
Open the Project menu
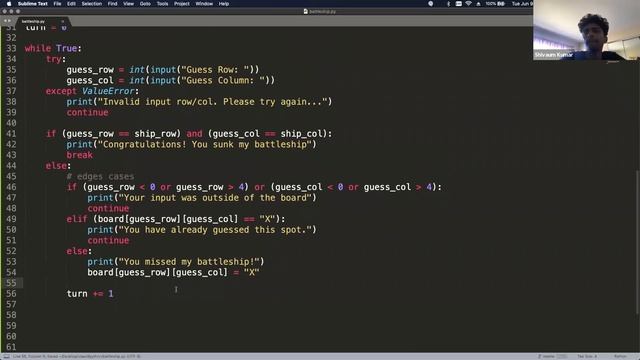pos(182,4)
